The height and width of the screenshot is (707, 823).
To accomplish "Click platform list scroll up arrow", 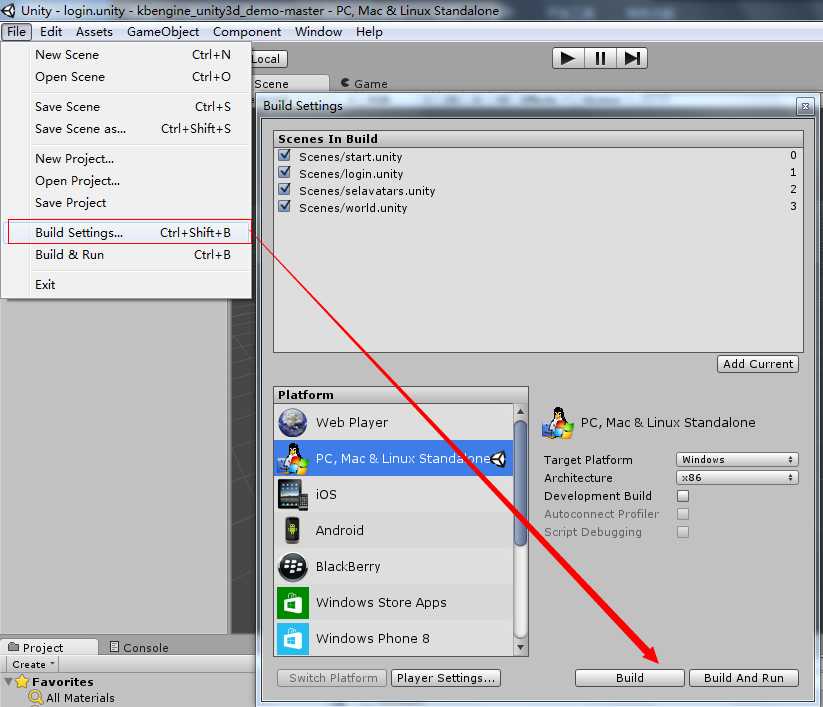I will (x=520, y=411).
